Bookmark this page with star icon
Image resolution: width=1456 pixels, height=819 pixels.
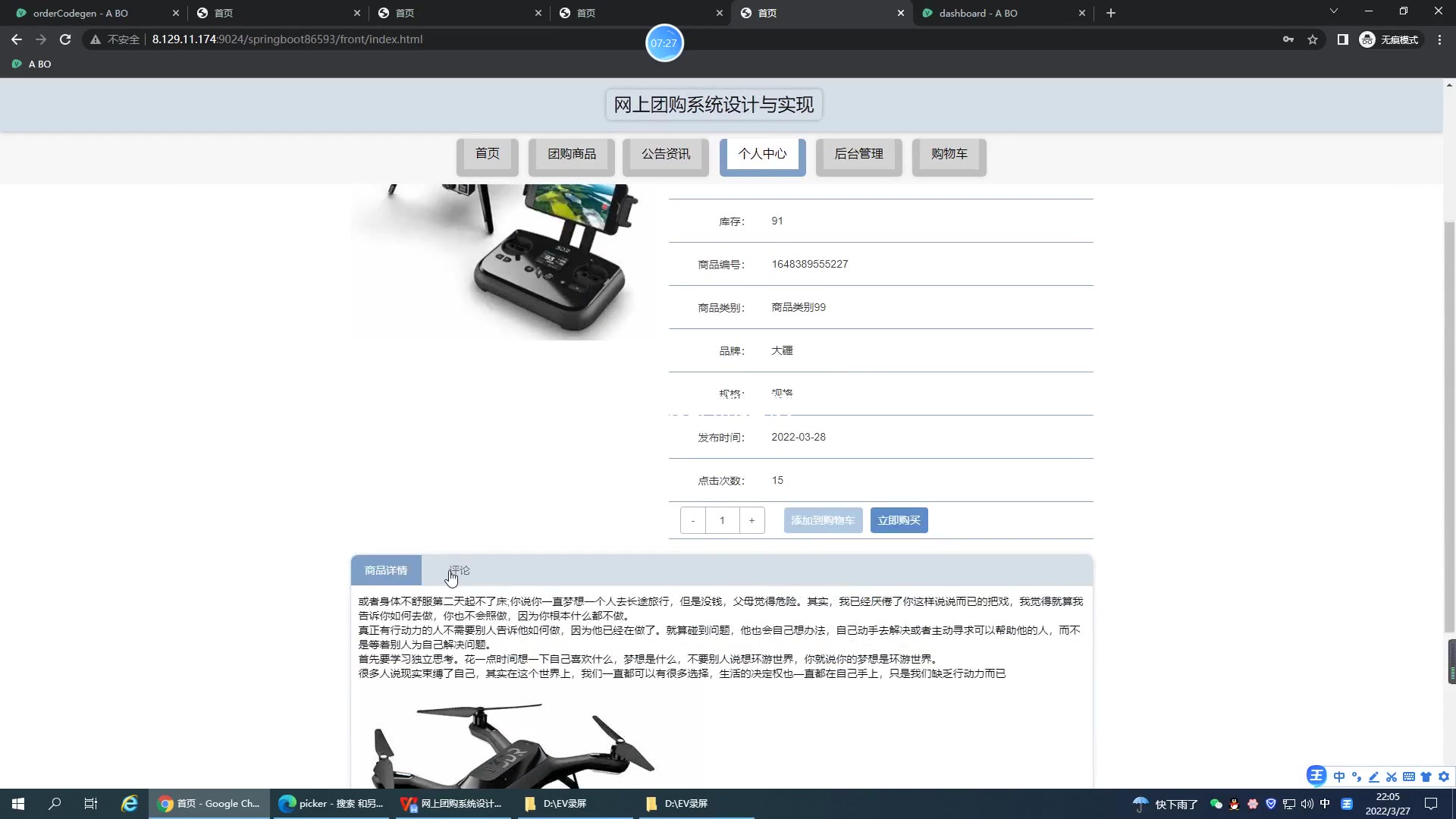(1313, 39)
